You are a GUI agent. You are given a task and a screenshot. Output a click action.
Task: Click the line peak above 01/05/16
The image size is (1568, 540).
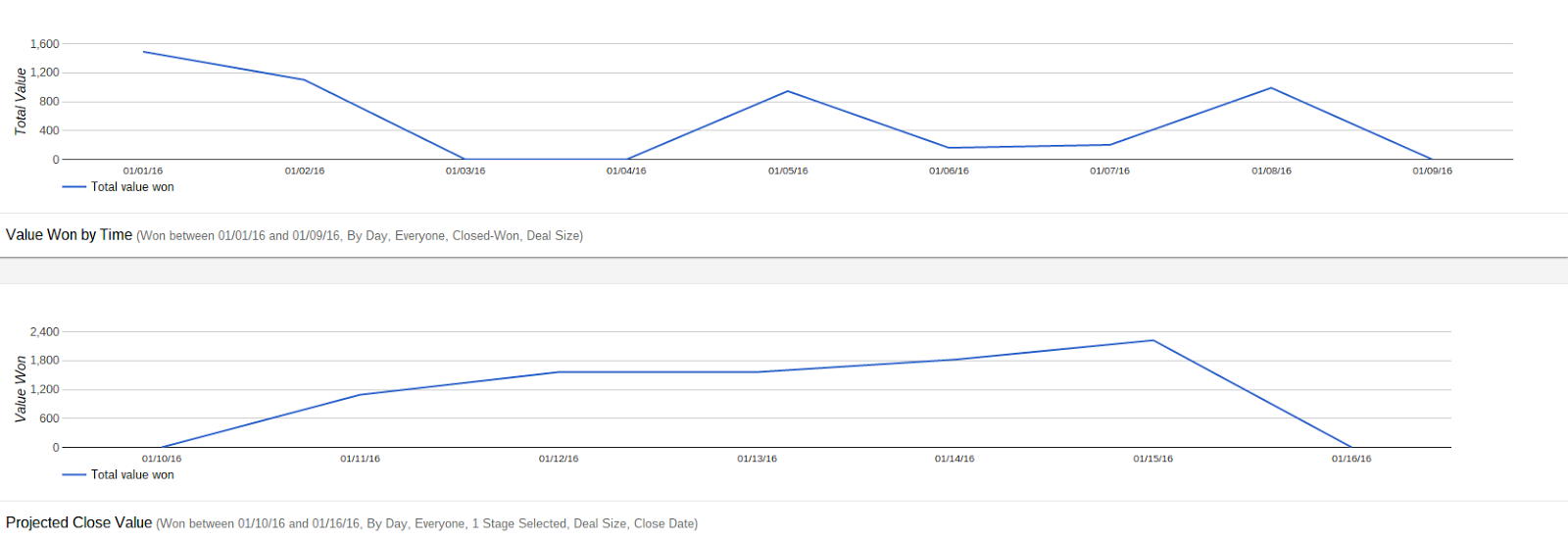[788, 91]
